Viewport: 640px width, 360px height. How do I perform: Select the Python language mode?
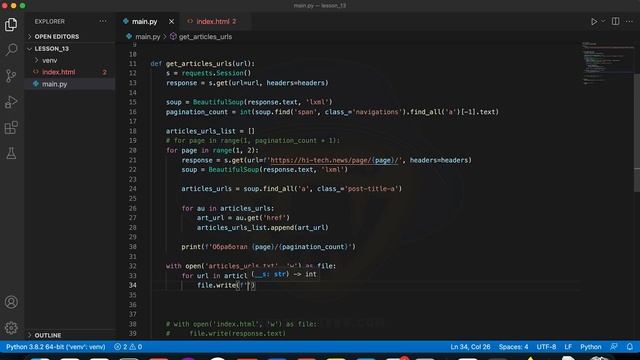click(x=591, y=347)
